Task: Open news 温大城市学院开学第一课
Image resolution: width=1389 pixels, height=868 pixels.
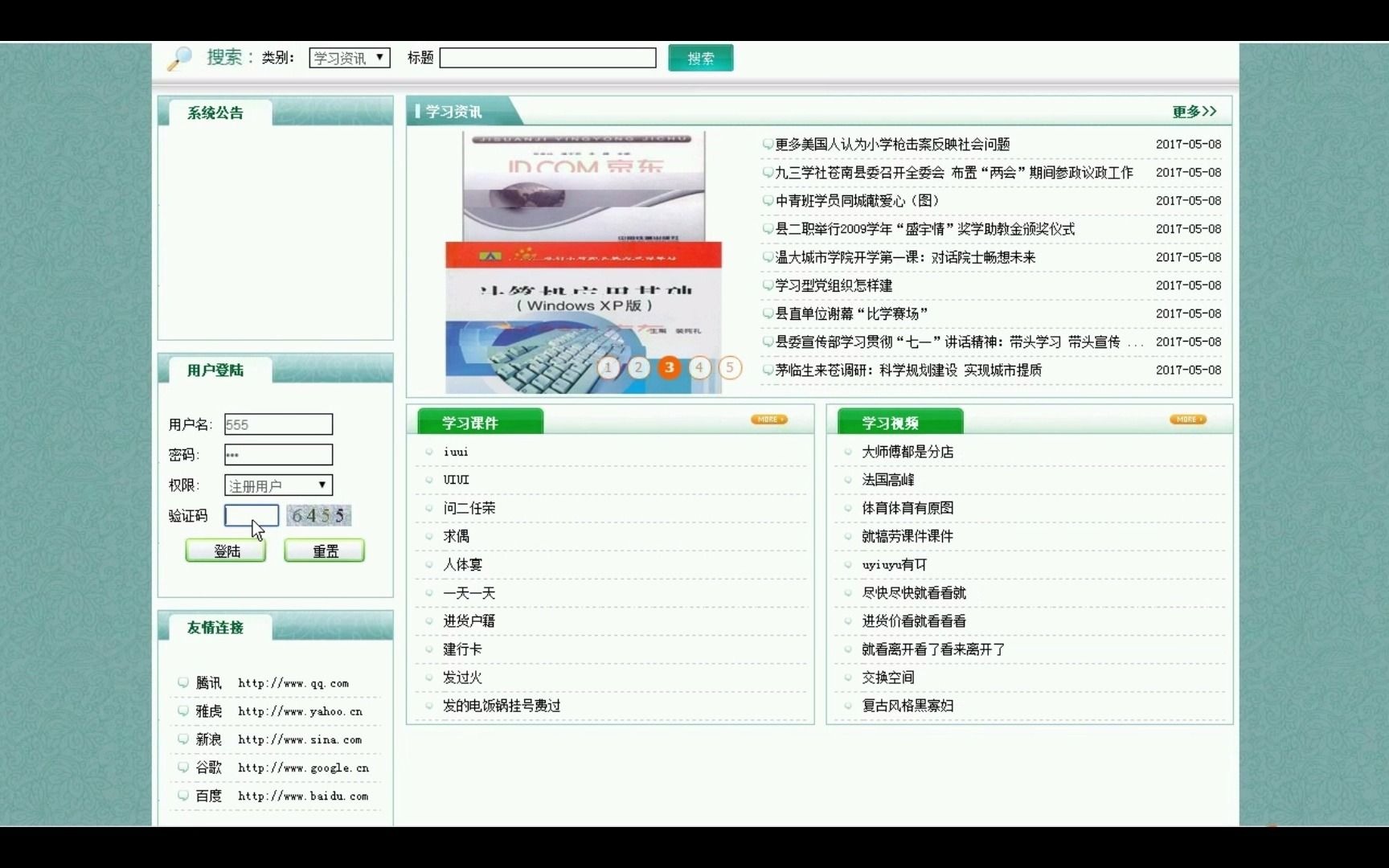Action: point(905,257)
